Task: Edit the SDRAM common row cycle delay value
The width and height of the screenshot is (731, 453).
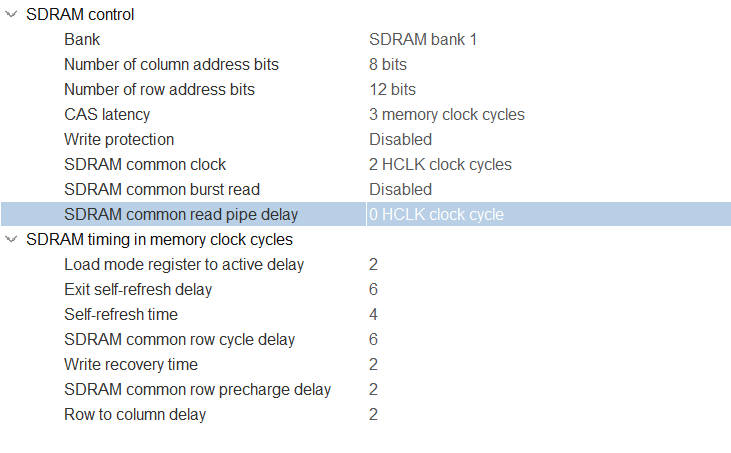Action: (x=373, y=340)
